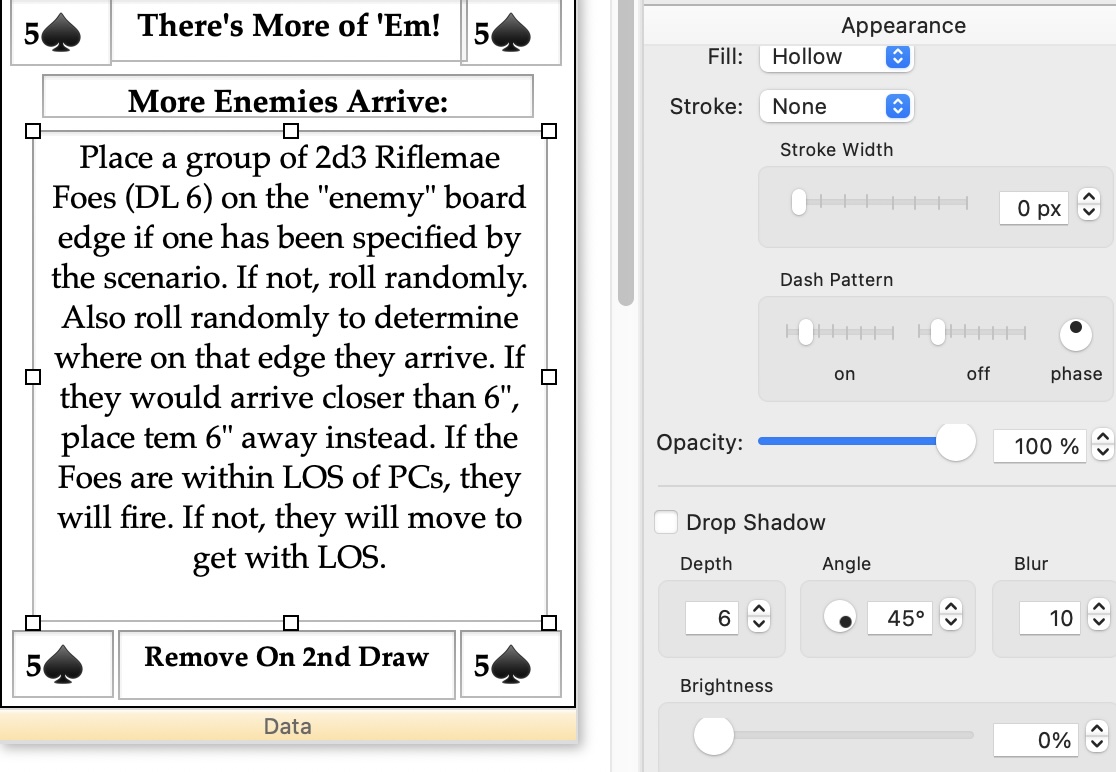Screen dimensions: 1116x772
Task: Click the Dash Pattern 'off' slider
Action: (x=972, y=332)
